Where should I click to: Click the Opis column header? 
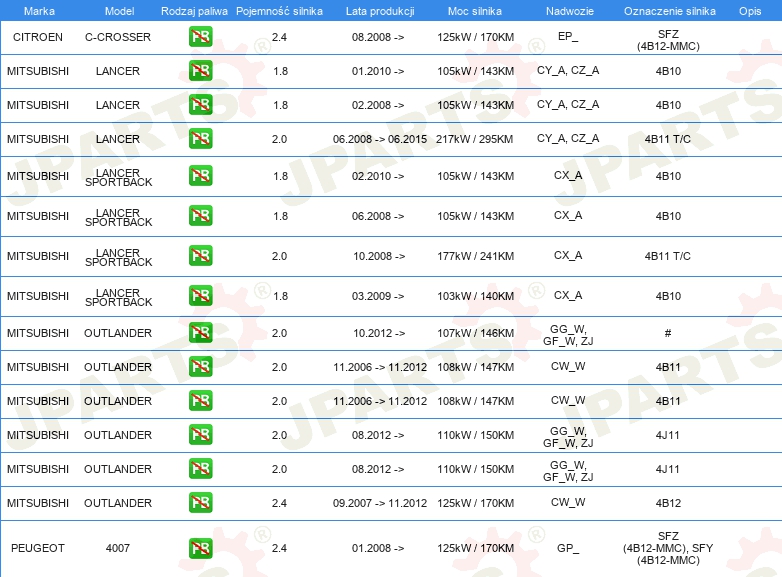click(x=750, y=11)
